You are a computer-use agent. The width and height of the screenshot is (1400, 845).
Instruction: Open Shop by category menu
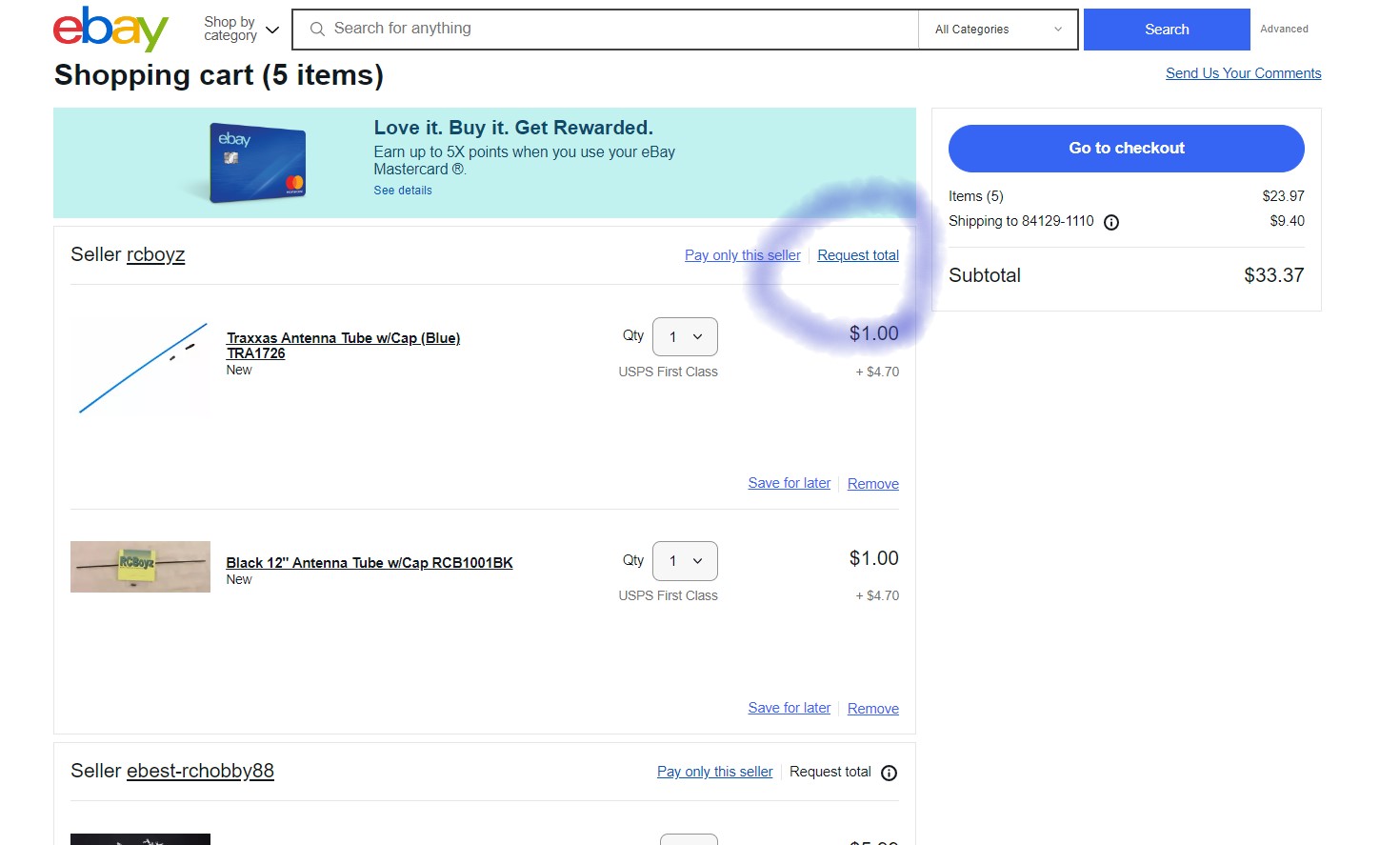241,30
